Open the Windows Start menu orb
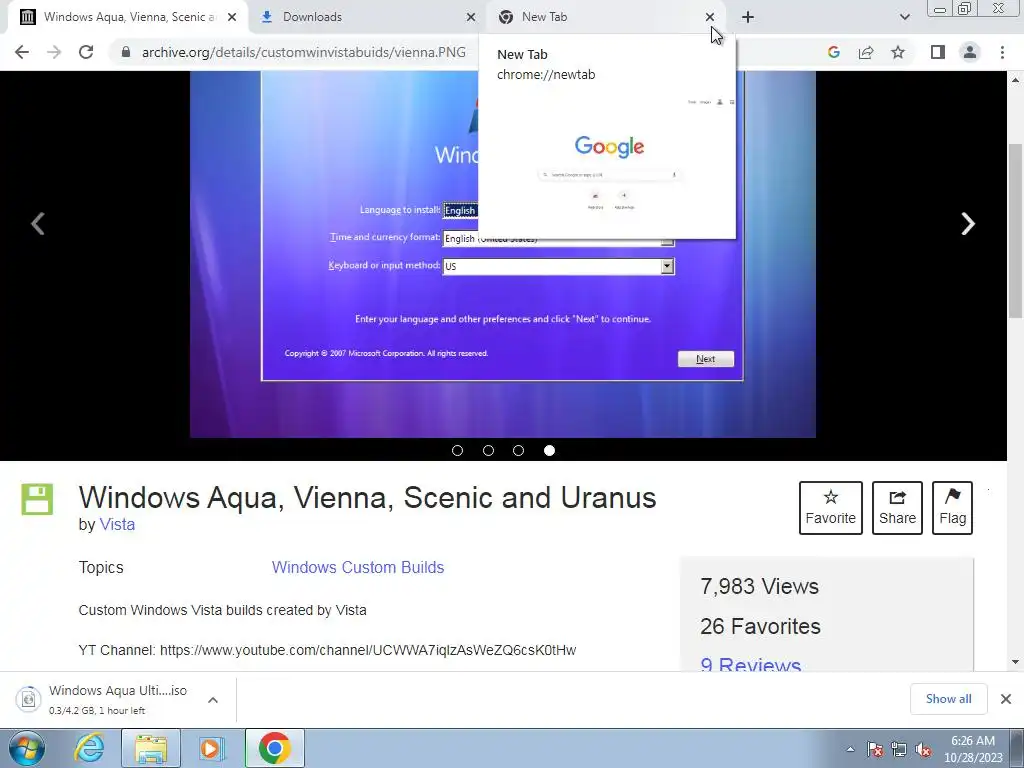Screen dimensions: 1024x768 (x=27, y=748)
